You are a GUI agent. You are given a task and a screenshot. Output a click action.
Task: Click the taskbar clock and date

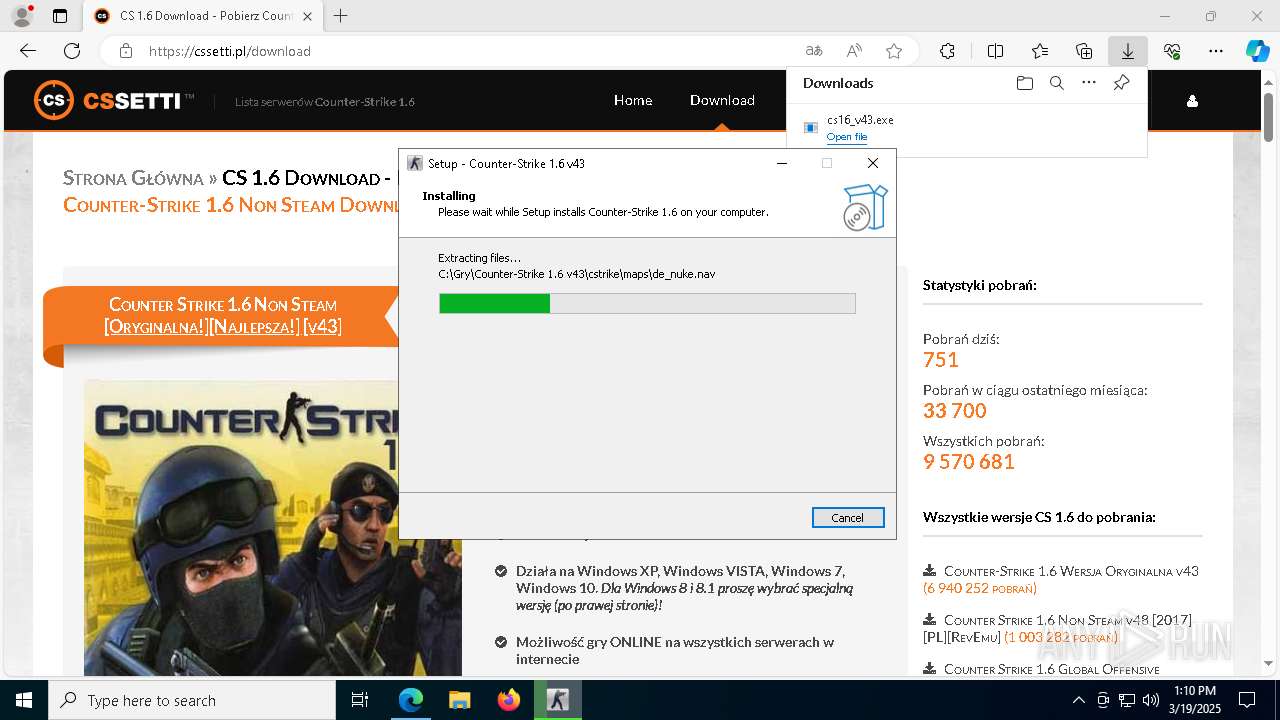[x=1194, y=700]
